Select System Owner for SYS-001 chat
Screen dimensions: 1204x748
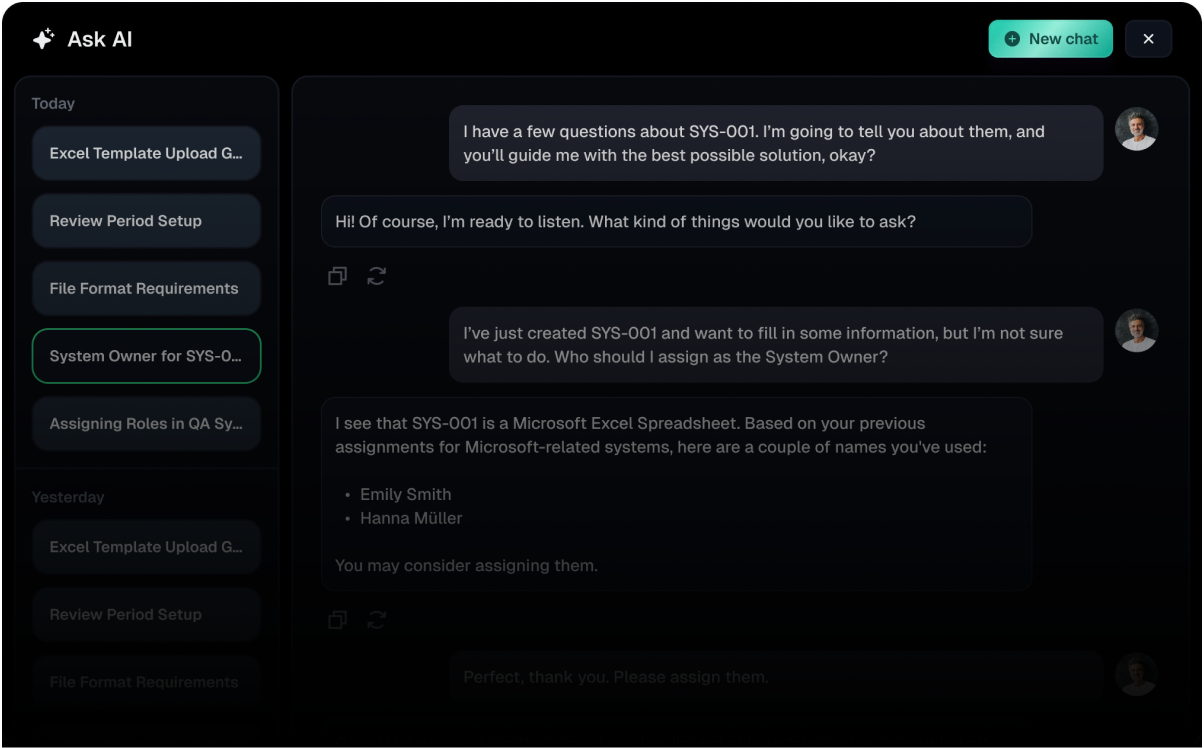pyautogui.click(x=146, y=356)
